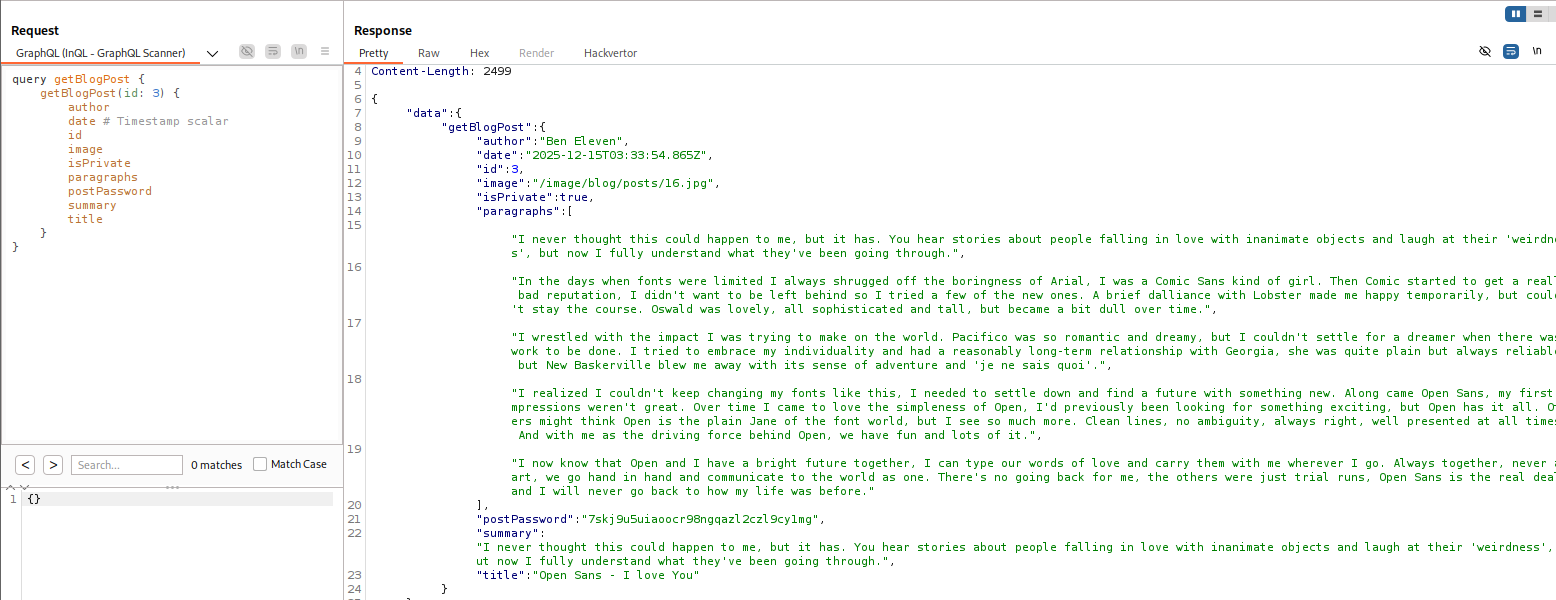Enable the Match Case checkbox
The width and height of the screenshot is (1556, 600).
click(x=260, y=465)
